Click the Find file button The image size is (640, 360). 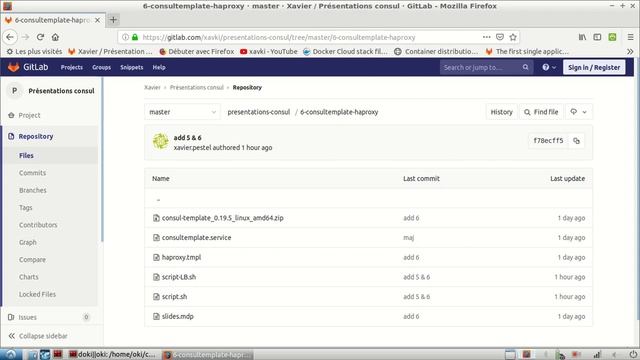tap(541, 112)
